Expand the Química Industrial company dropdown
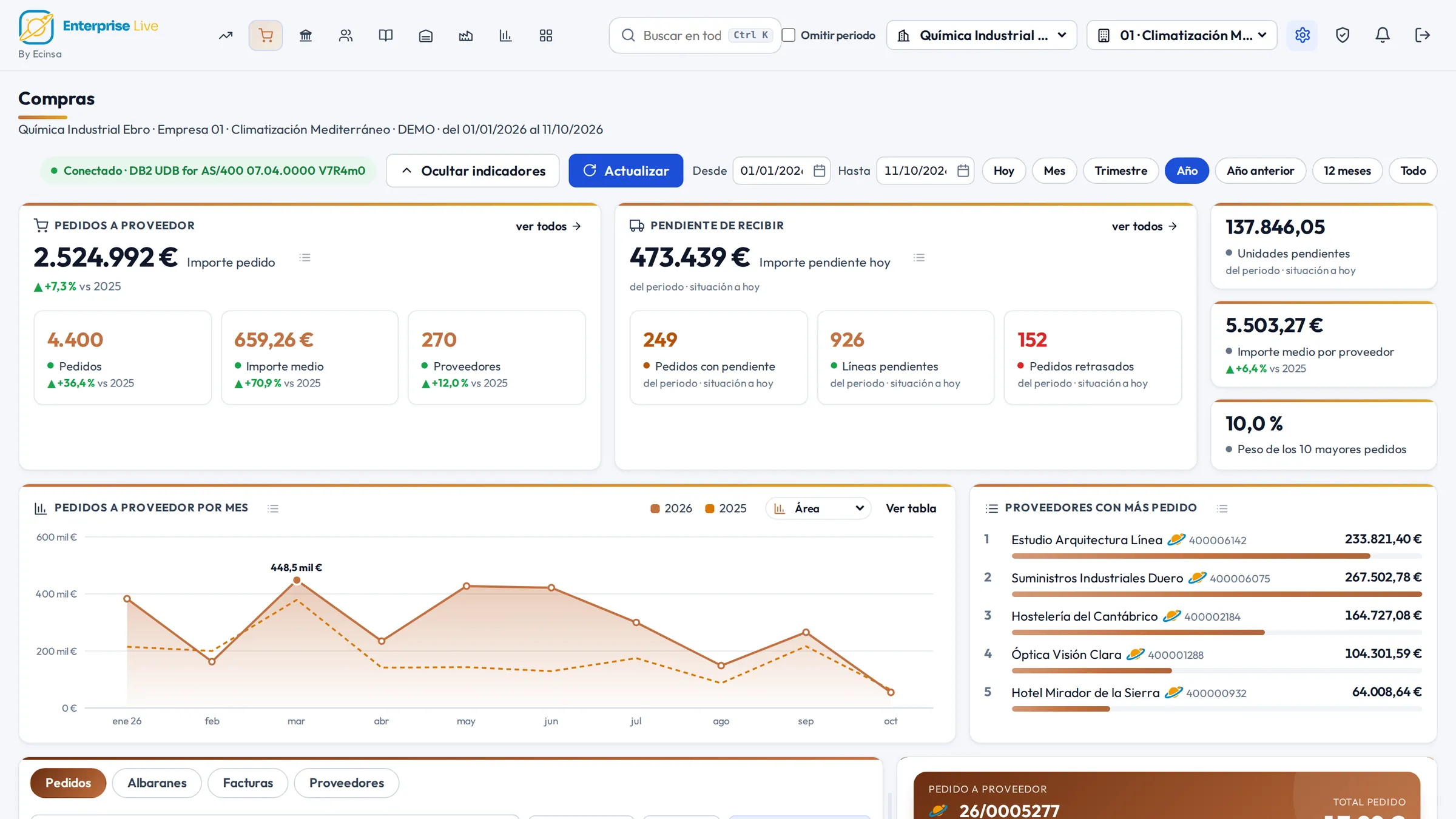Viewport: 1456px width, 819px height. [982, 35]
